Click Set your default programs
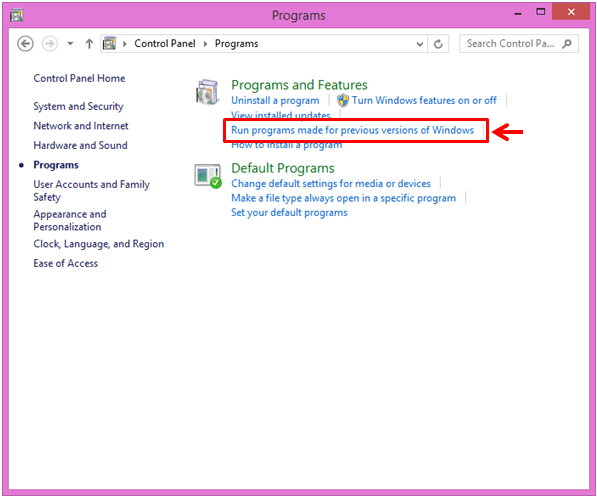The width and height of the screenshot is (597, 497). click(289, 213)
